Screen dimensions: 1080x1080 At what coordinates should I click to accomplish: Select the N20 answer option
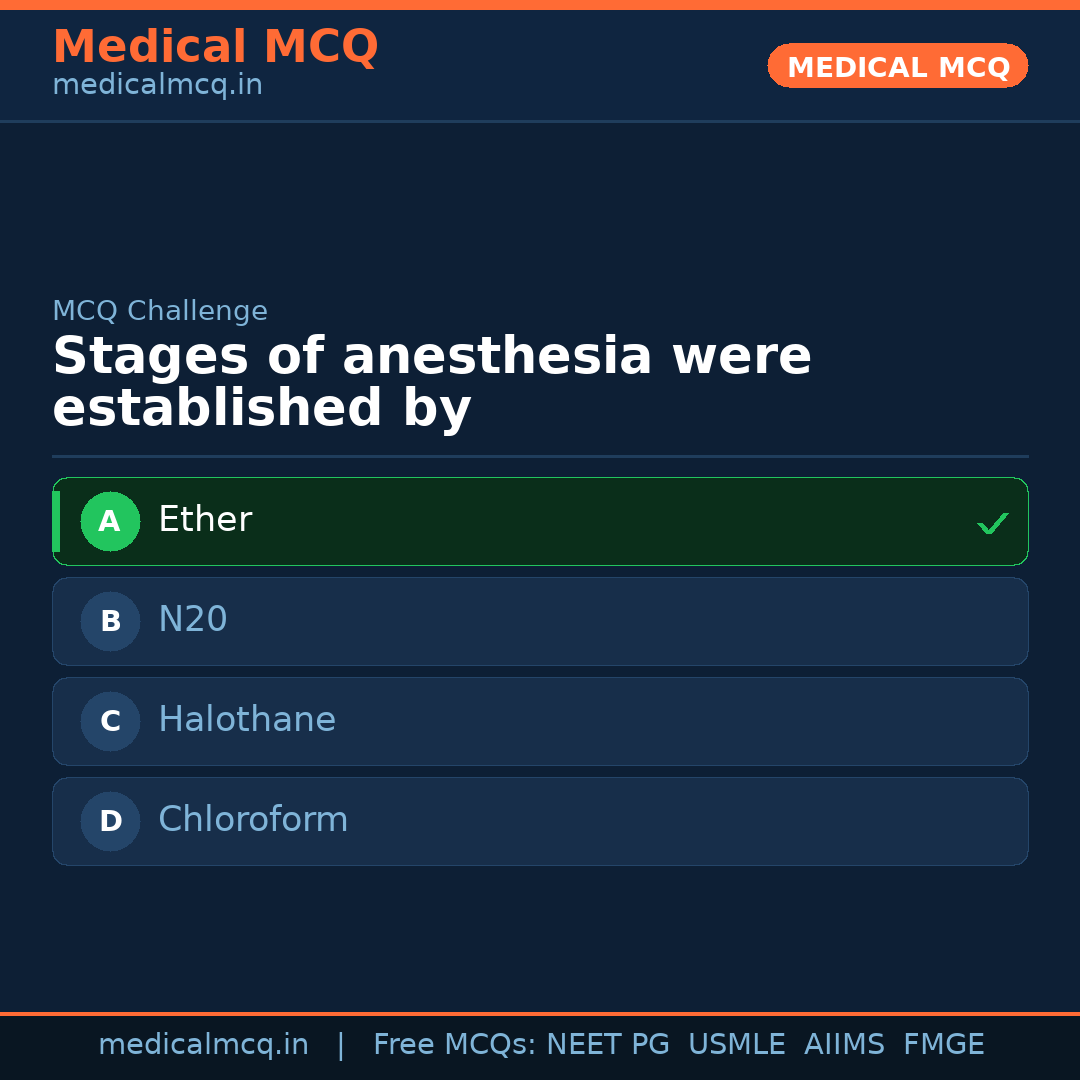[x=540, y=621]
